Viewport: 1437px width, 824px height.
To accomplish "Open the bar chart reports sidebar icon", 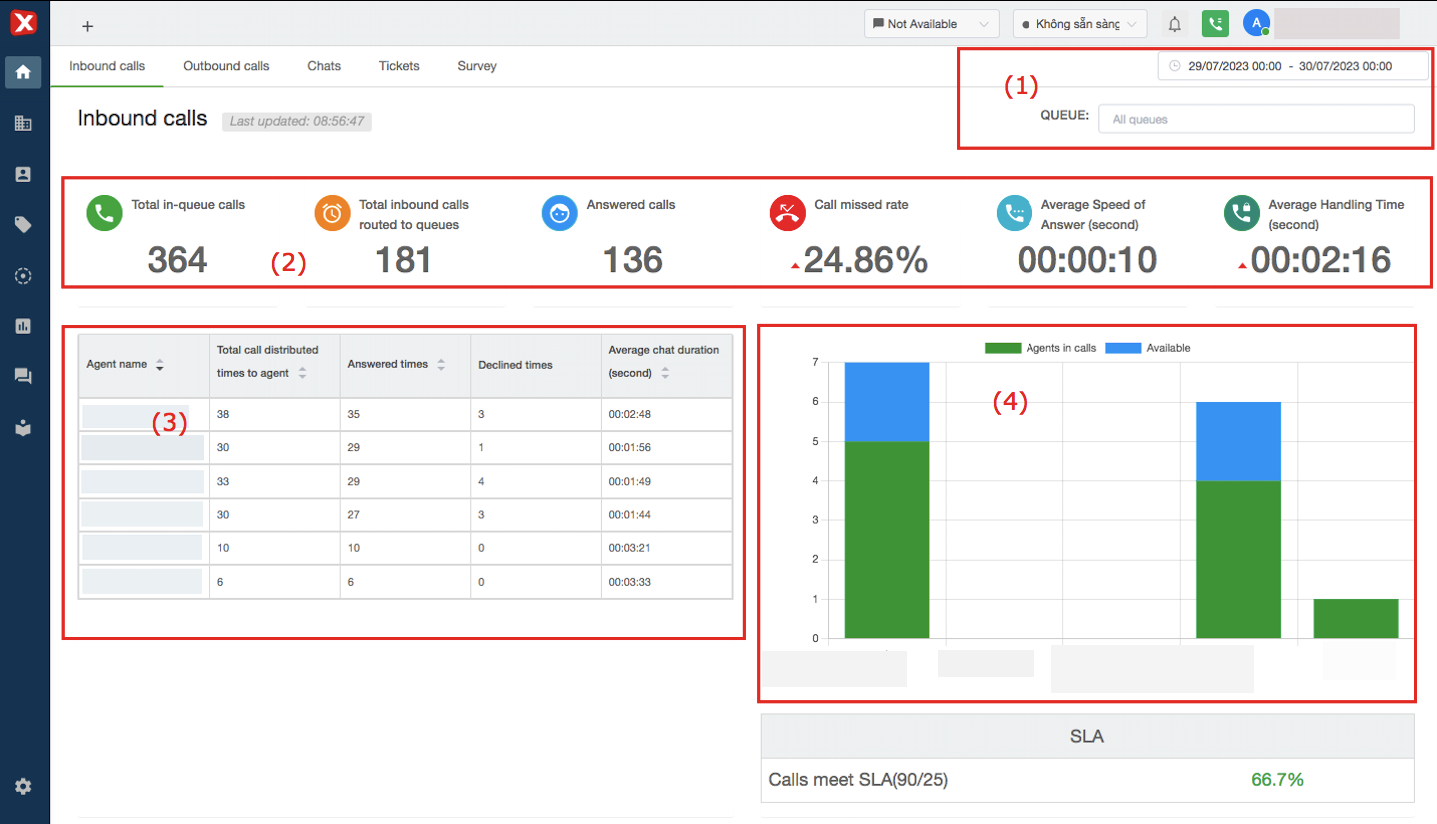I will (23, 326).
